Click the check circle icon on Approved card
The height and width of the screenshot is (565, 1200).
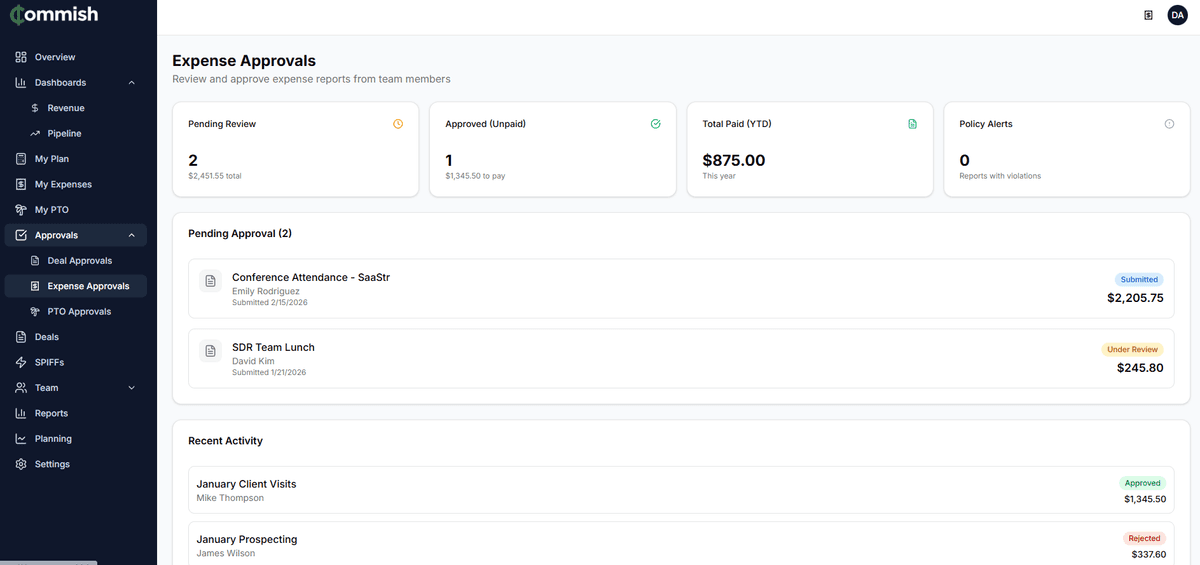click(x=655, y=124)
